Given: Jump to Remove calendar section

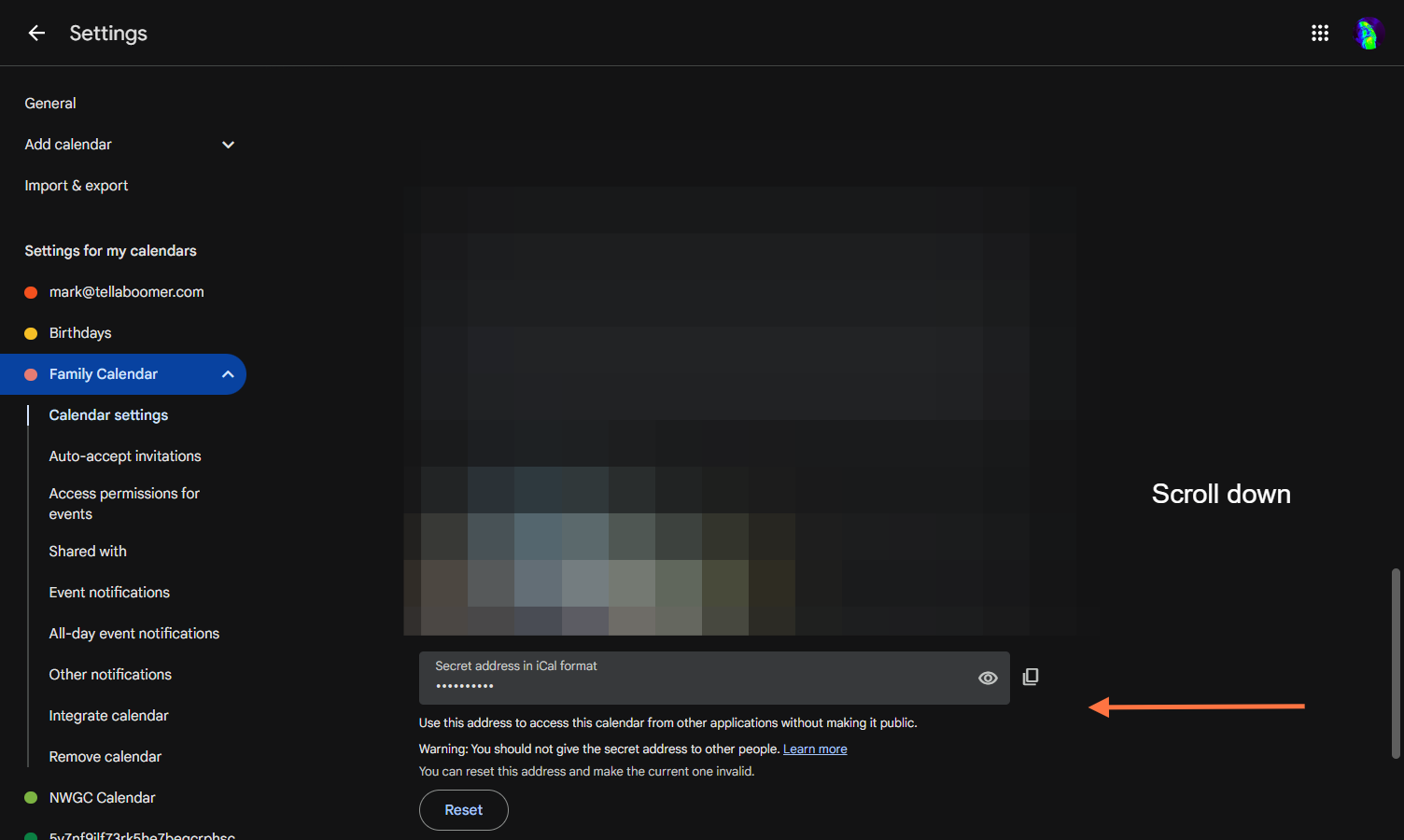Looking at the screenshot, I should (x=105, y=757).
